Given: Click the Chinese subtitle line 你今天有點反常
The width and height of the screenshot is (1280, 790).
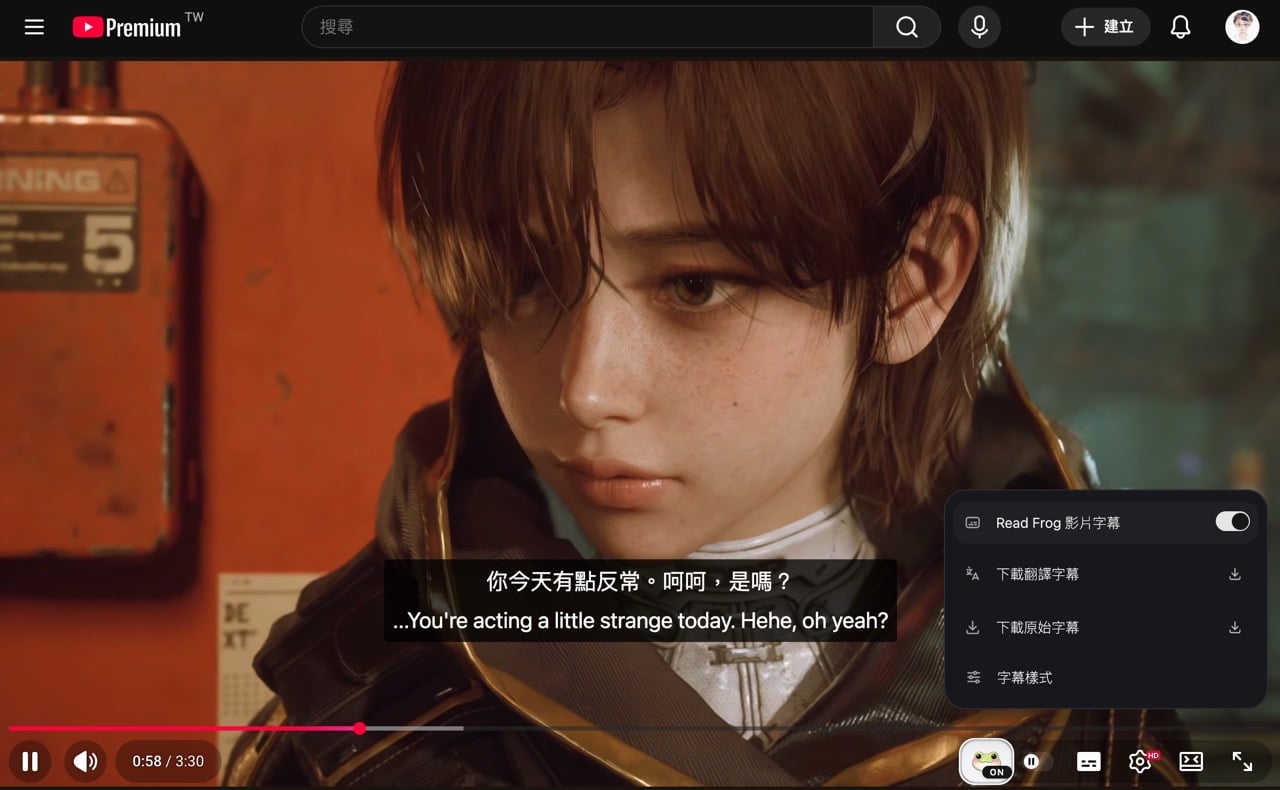Looking at the screenshot, I should (640, 581).
